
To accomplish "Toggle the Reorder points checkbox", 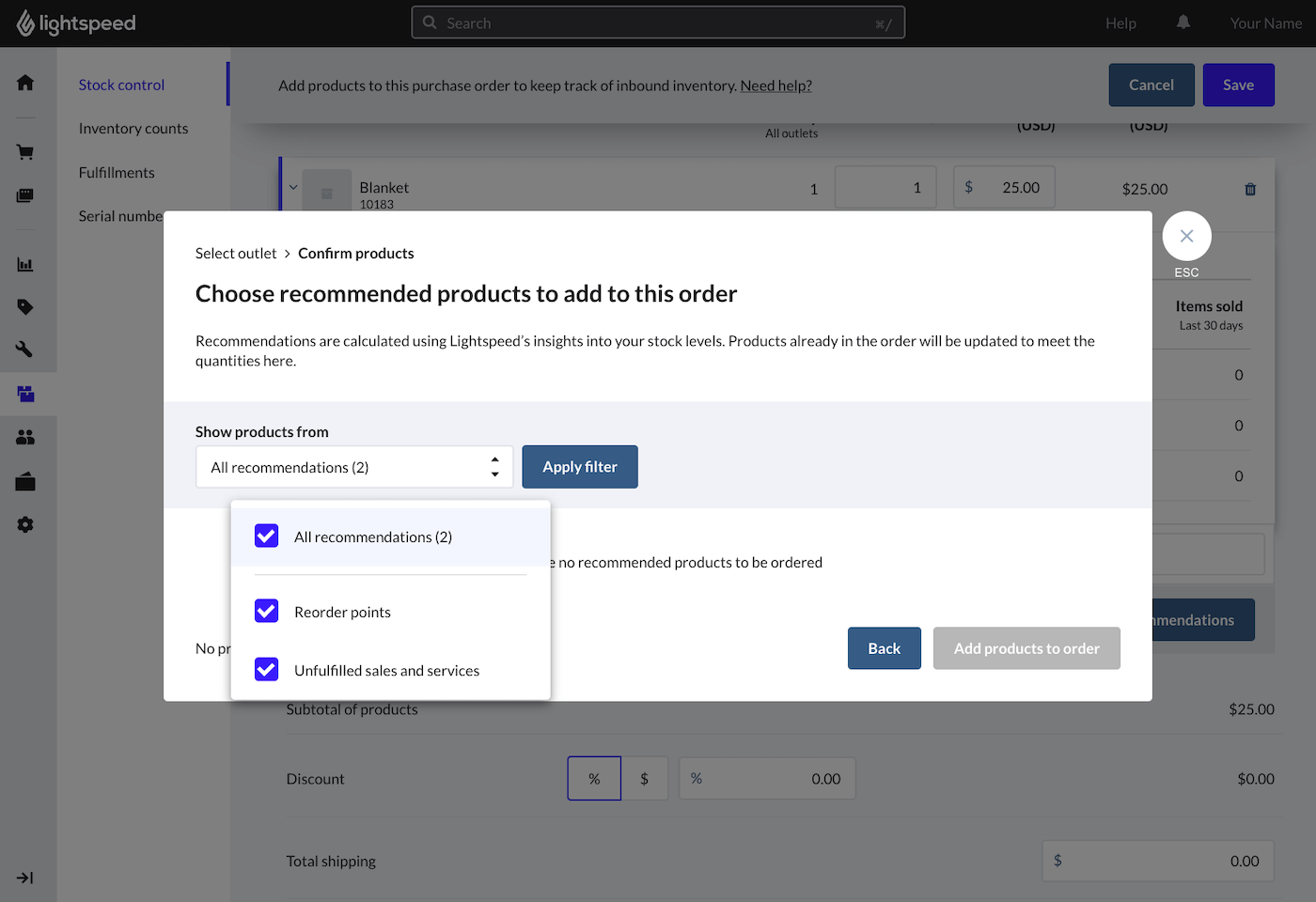I will click(267, 611).
